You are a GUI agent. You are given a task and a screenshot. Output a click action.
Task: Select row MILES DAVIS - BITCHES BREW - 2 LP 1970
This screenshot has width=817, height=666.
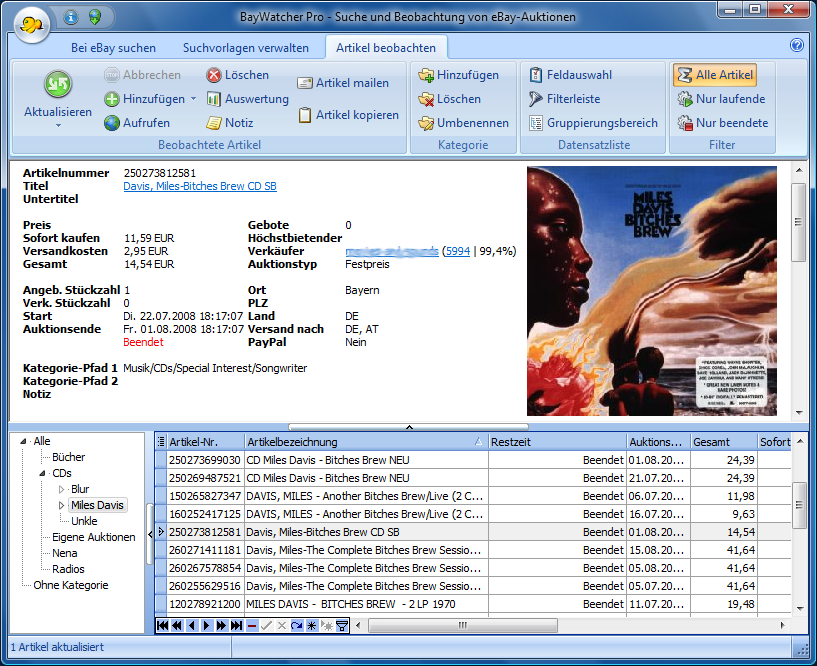473,604
